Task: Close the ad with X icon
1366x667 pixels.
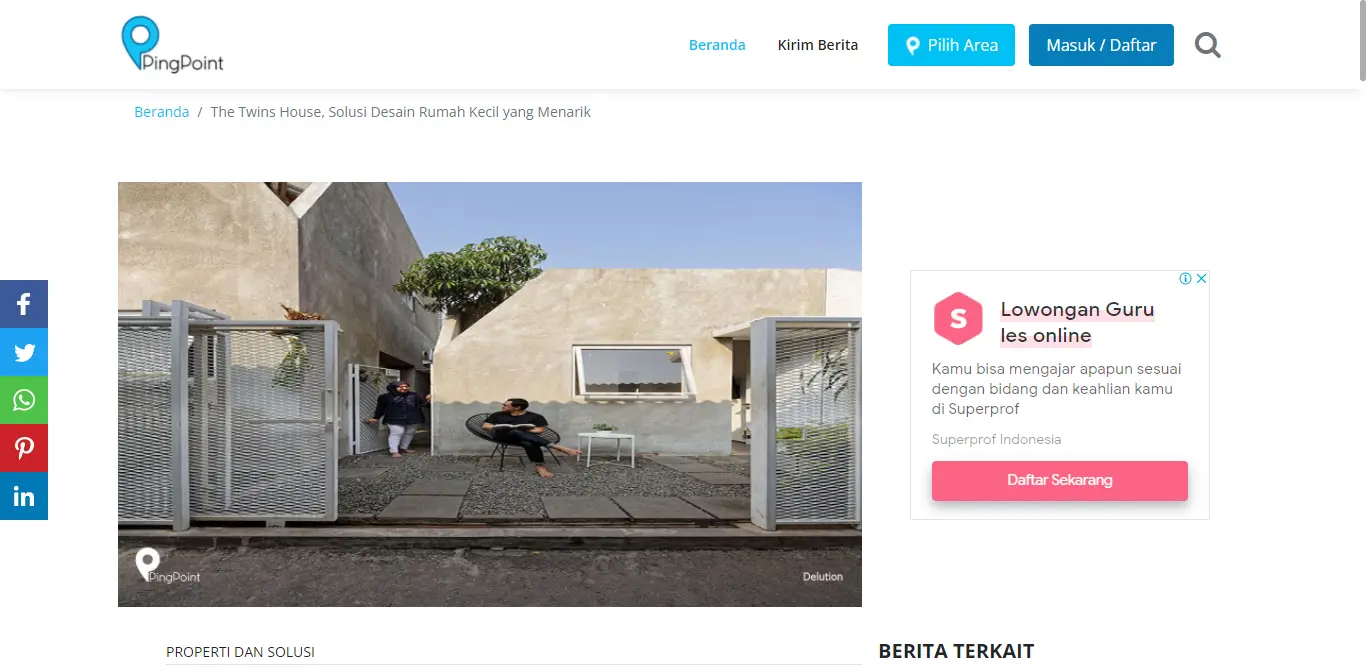Action: click(x=1202, y=279)
